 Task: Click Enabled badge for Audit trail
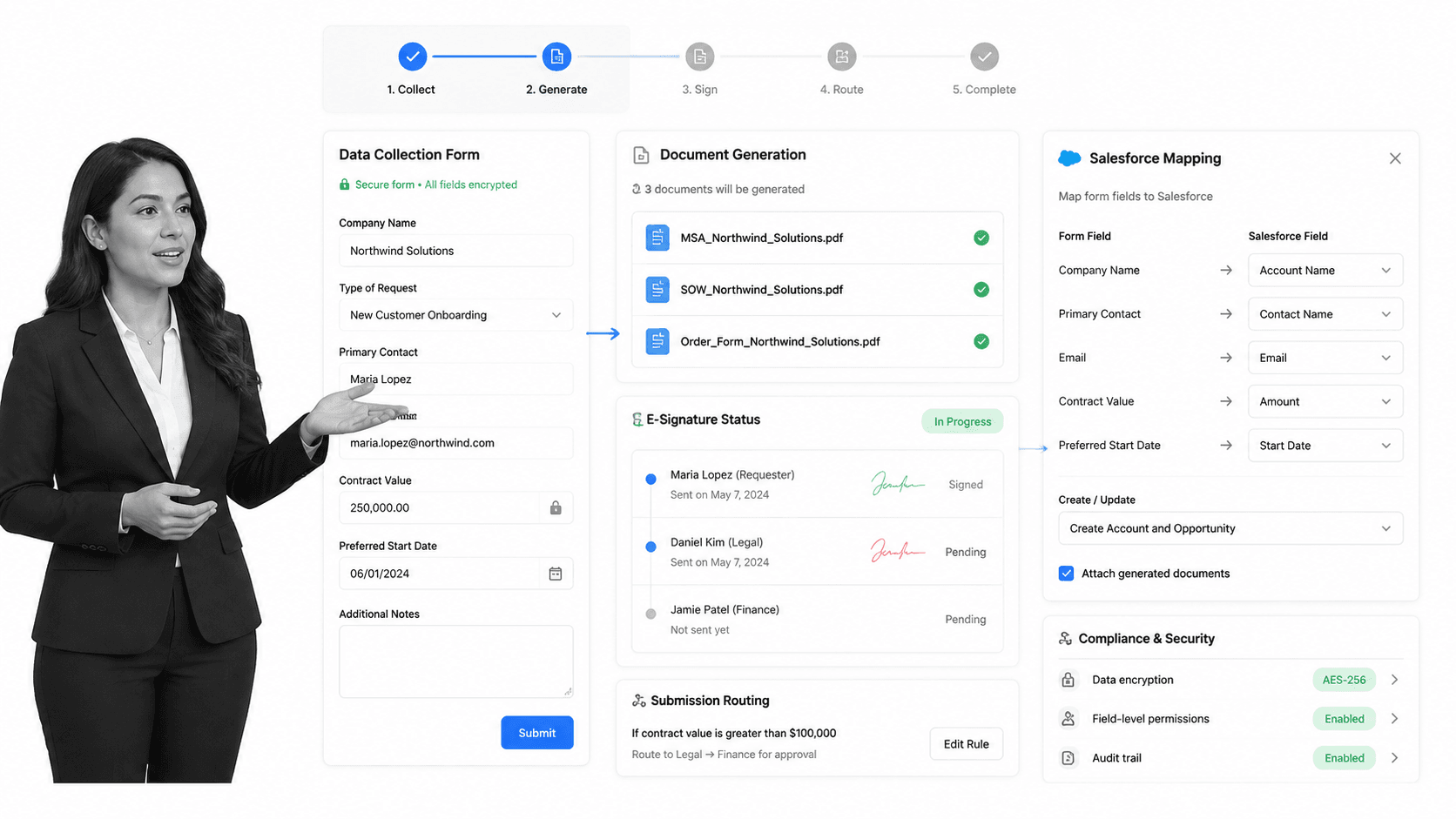pyautogui.click(x=1345, y=758)
